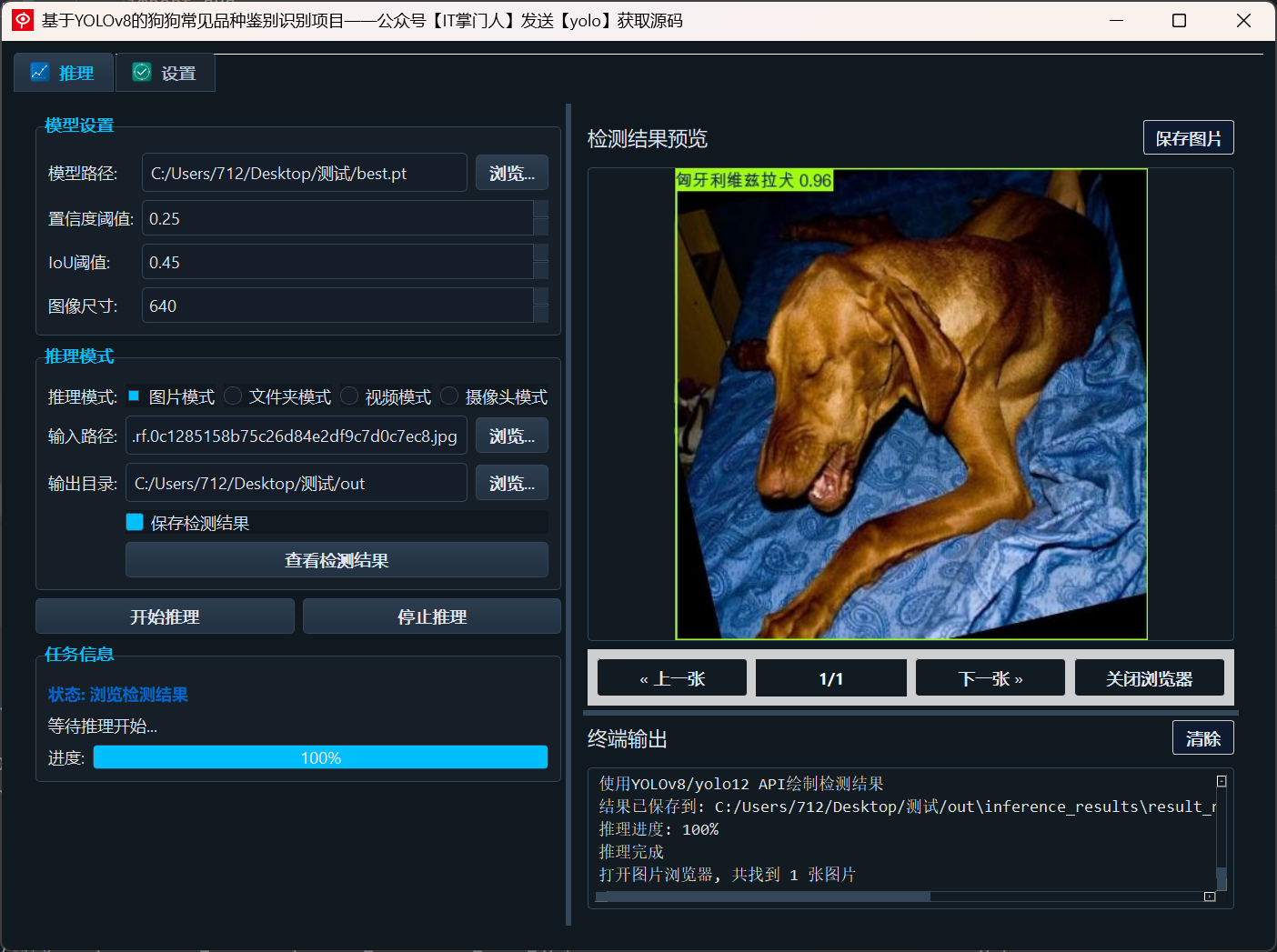Increase 图像尺寸 with the up stepper
The image size is (1277, 952).
541,296
